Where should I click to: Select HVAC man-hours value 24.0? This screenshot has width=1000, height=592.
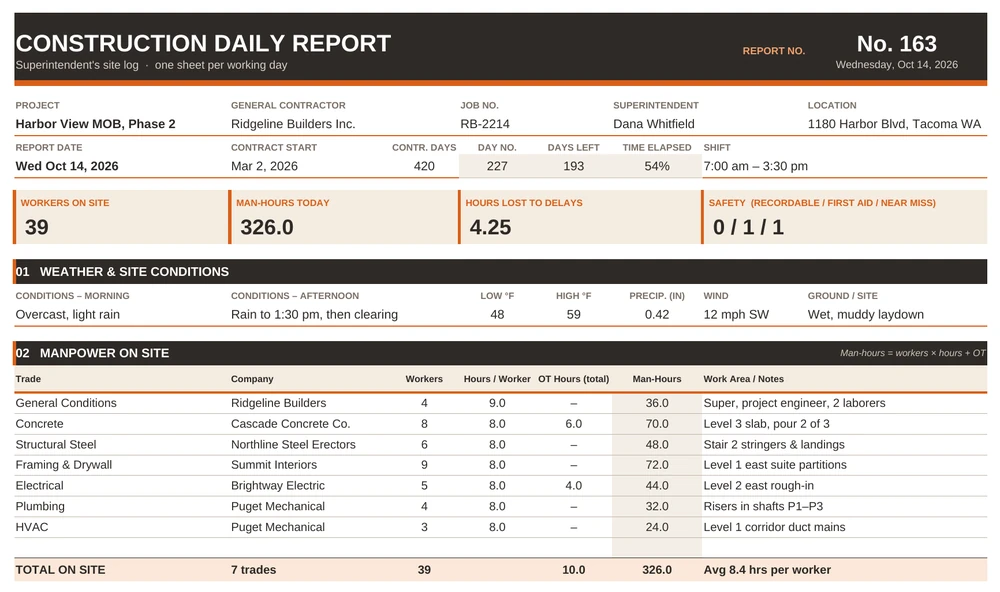(x=657, y=527)
